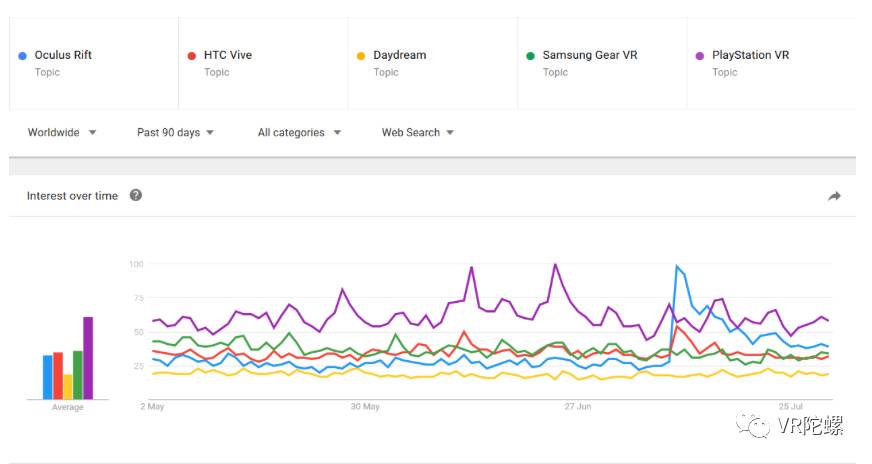Click the yellow Daydream dot
Viewport: 872px width, 464px height.
tap(361, 56)
